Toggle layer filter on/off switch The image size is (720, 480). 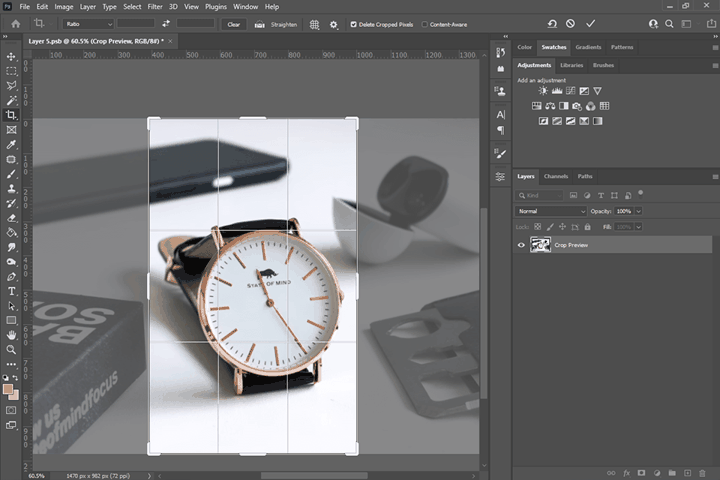click(x=641, y=193)
